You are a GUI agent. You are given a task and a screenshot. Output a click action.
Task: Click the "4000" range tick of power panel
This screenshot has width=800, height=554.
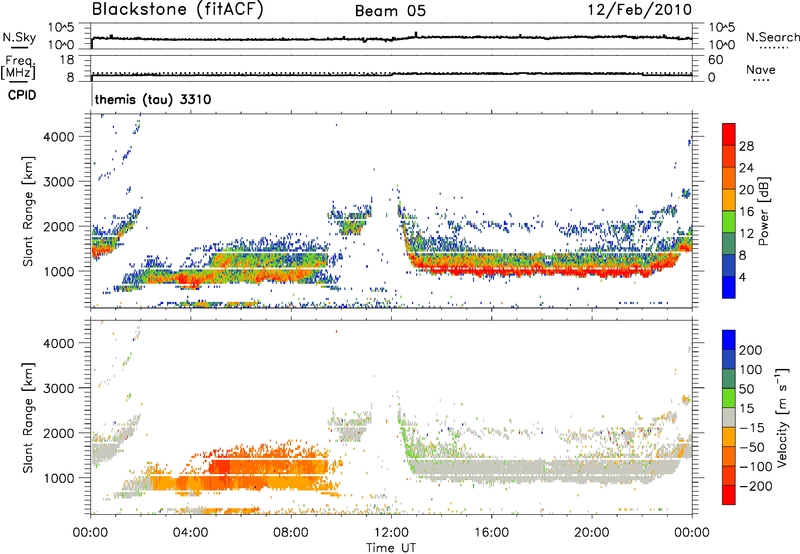tap(58, 137)
